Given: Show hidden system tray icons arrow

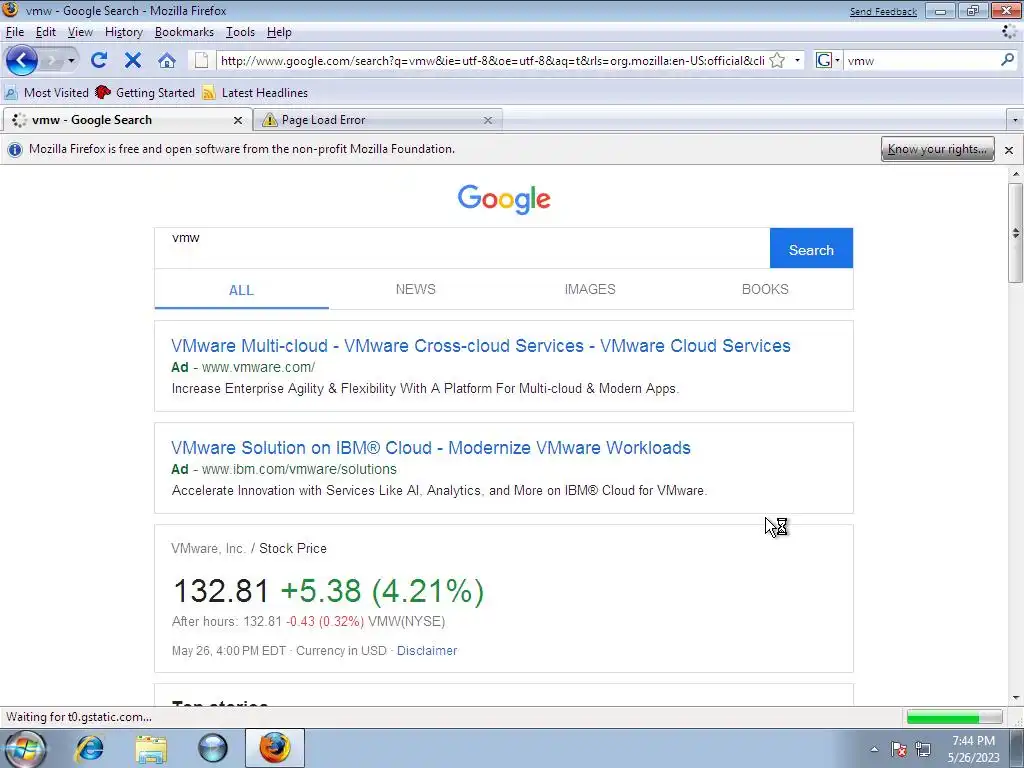Looking at the screenshot, I should (x=874, y=749).
